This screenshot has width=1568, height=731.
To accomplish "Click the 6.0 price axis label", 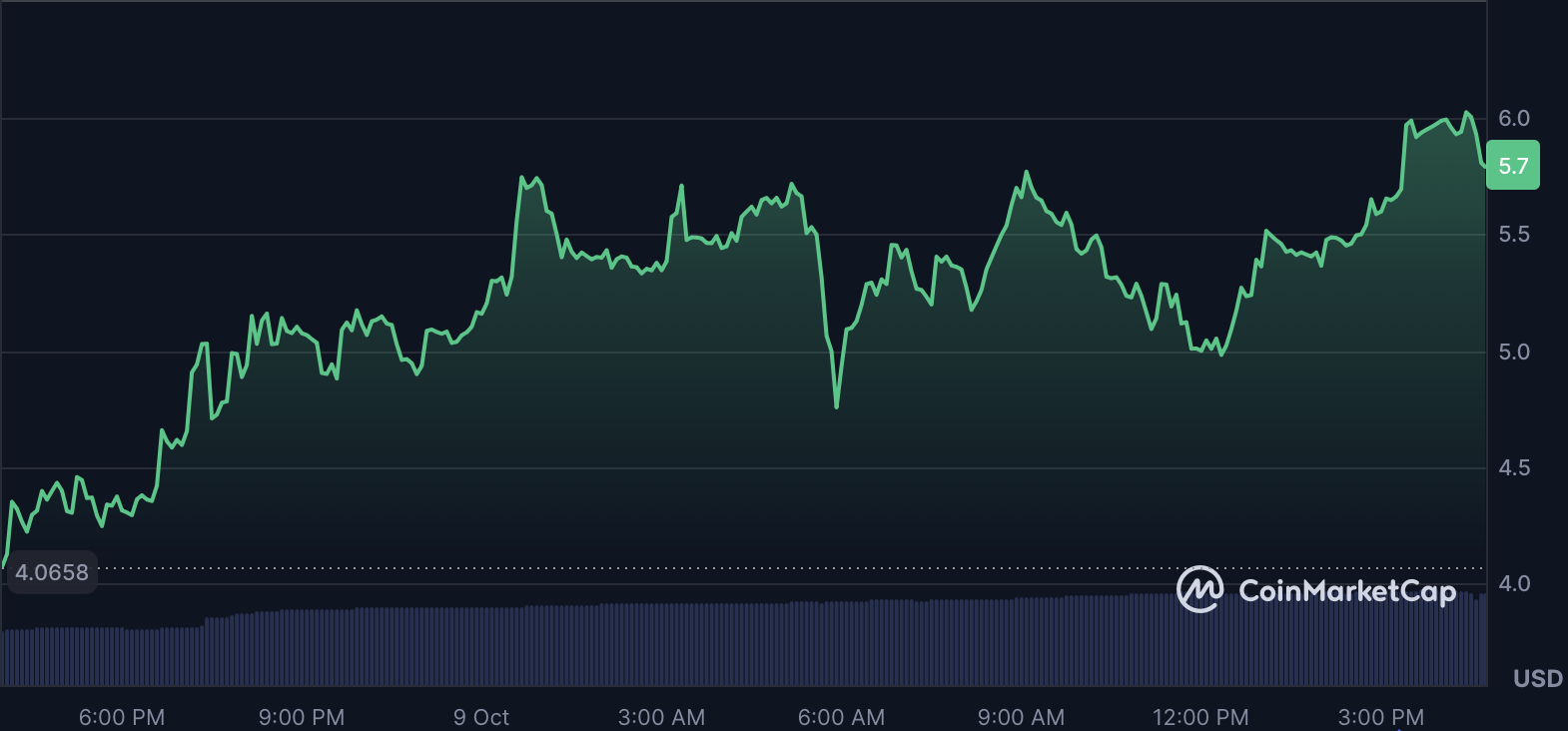I will coord(1513,118).
